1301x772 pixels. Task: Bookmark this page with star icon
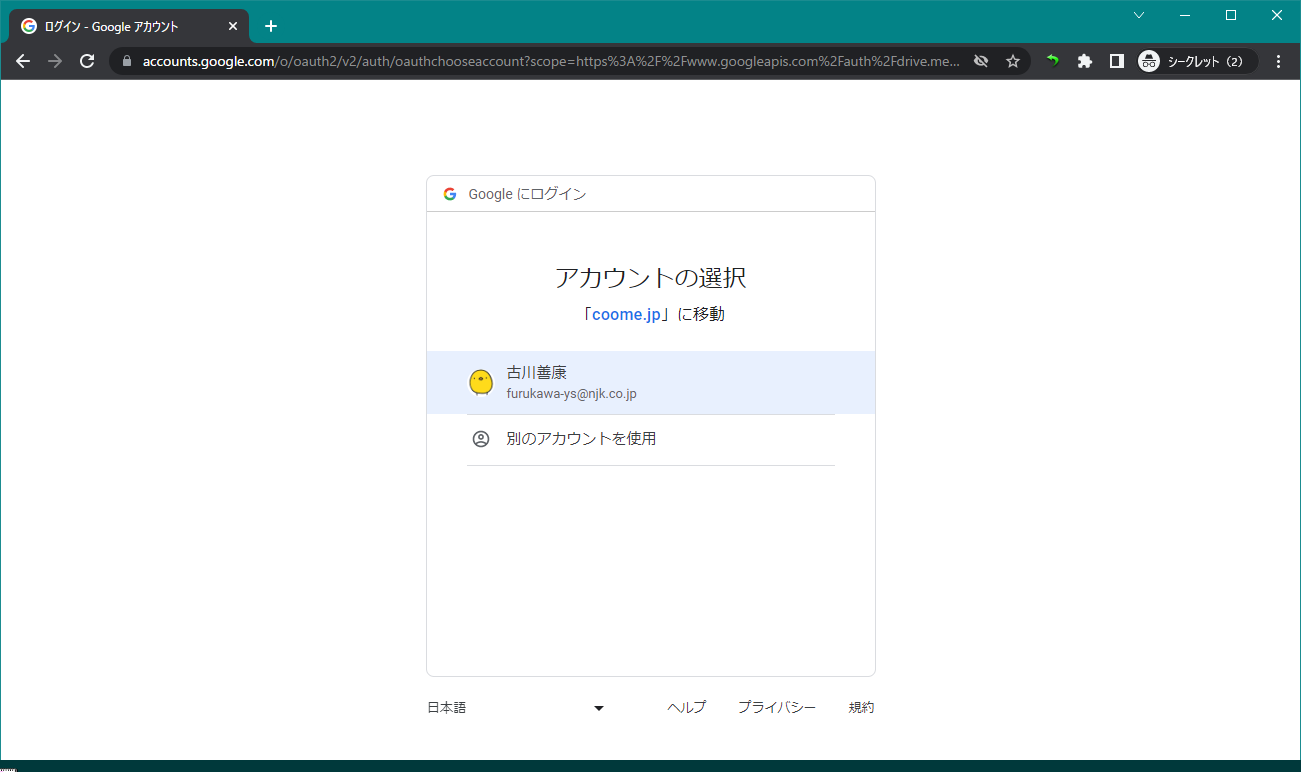tap(1013, 61)
